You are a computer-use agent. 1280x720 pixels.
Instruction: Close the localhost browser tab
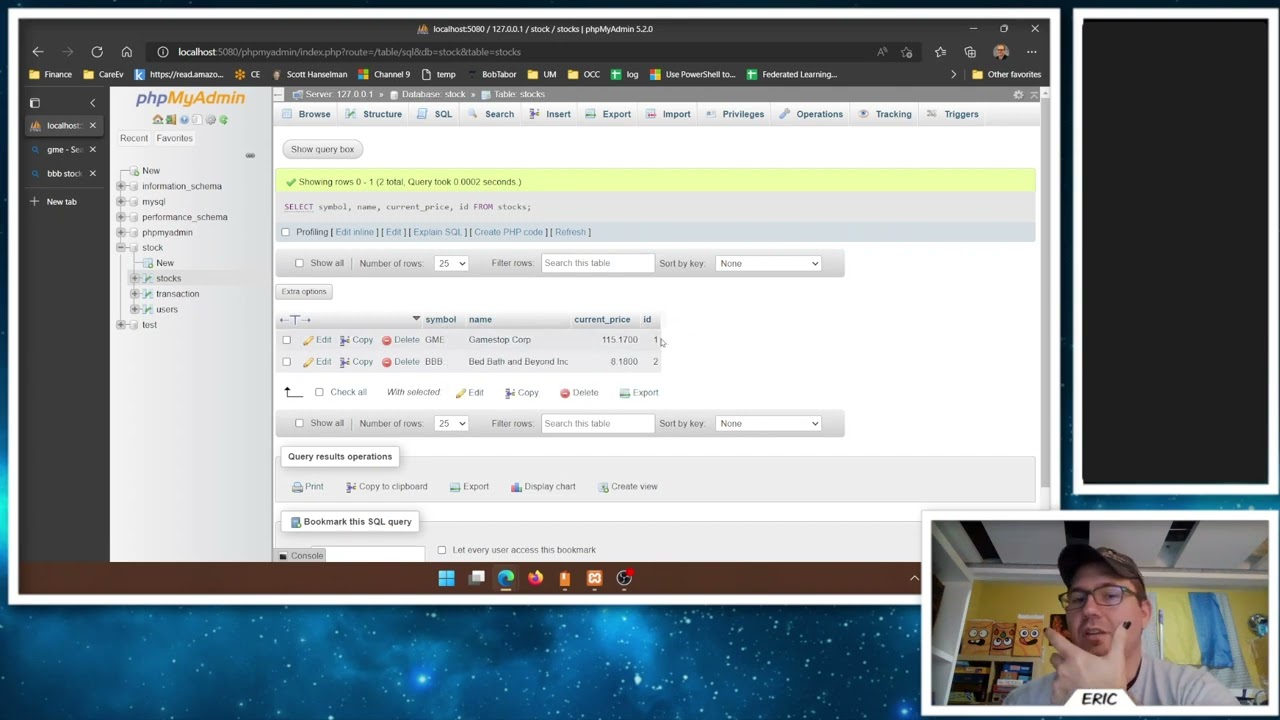(x=93, y=126)
